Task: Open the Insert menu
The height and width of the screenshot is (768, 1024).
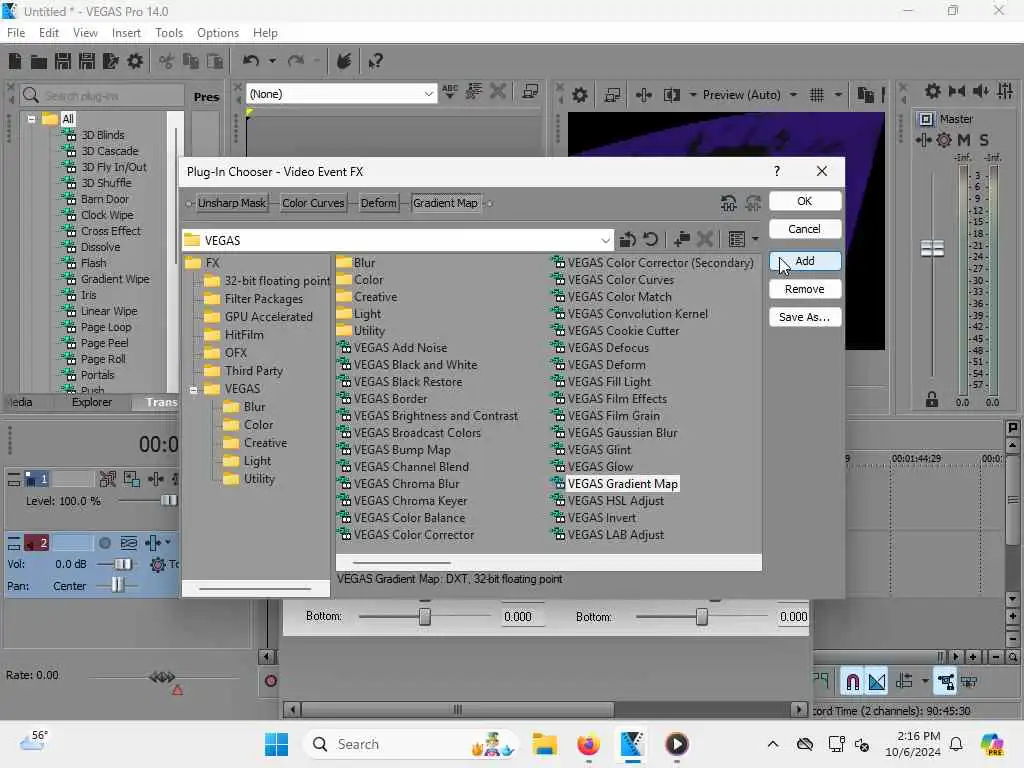Action: 126,33
